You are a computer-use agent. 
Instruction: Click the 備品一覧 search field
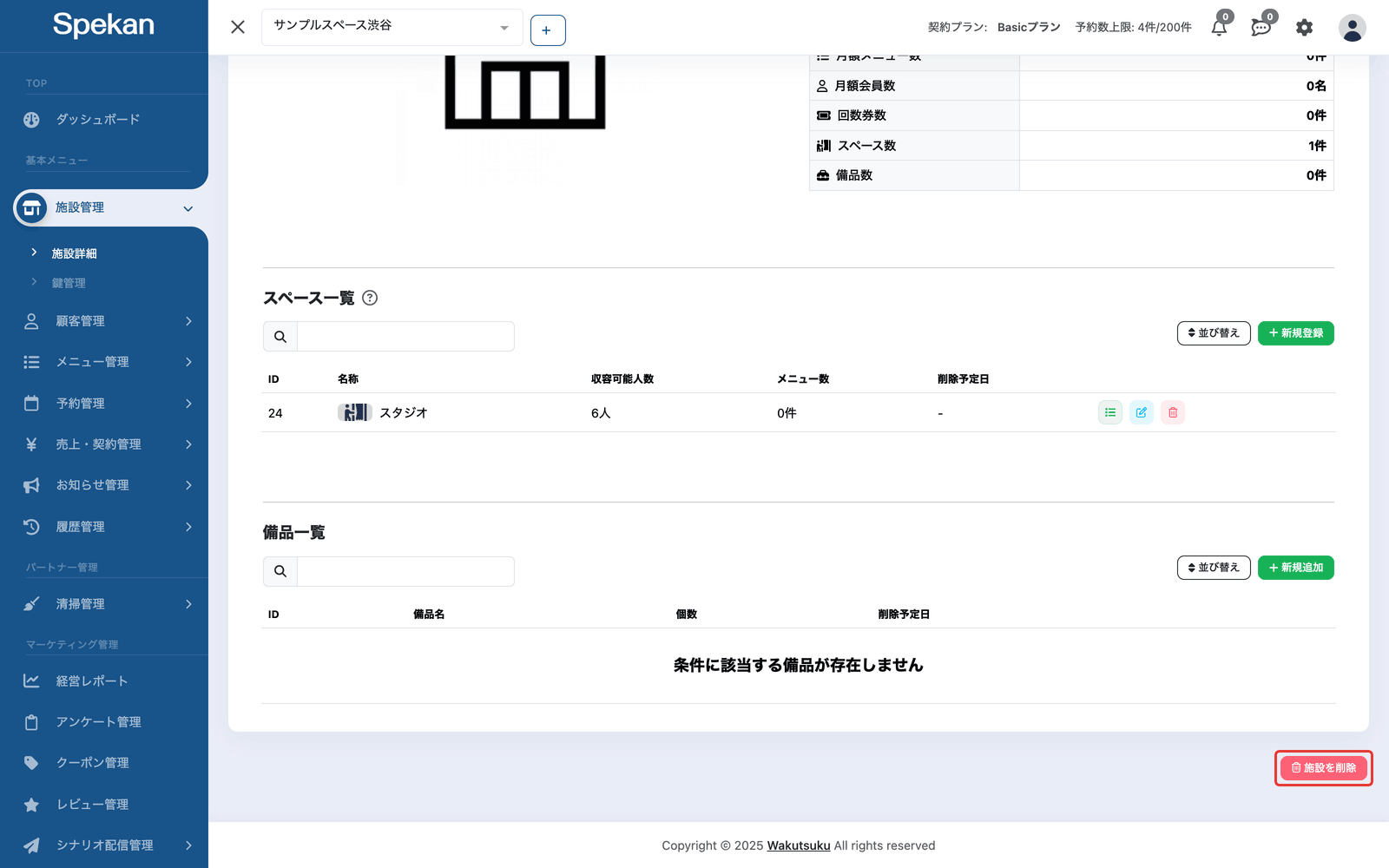click(405, 571)
